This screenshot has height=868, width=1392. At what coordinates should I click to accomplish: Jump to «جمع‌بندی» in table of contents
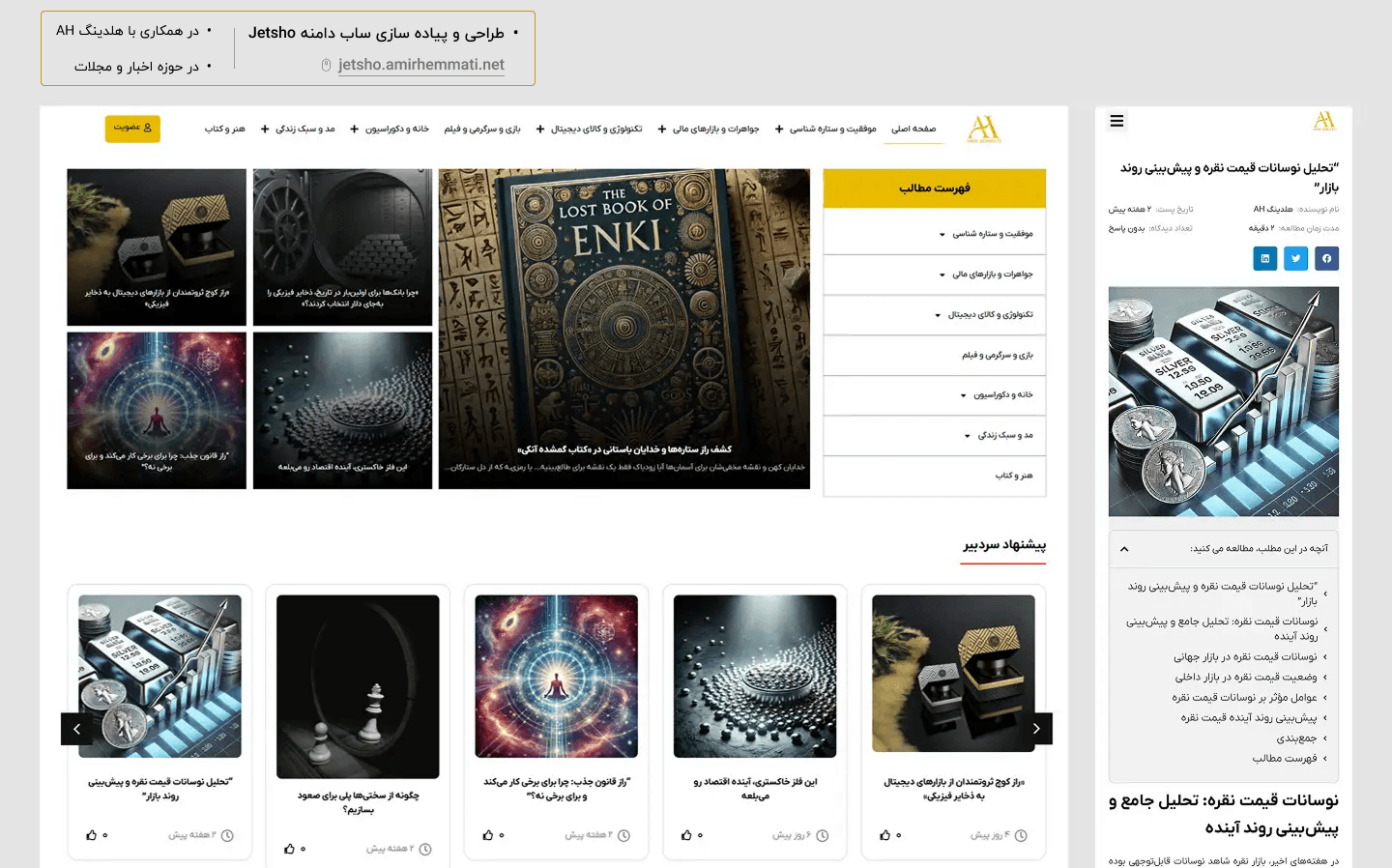click(x=1297, y=738)
